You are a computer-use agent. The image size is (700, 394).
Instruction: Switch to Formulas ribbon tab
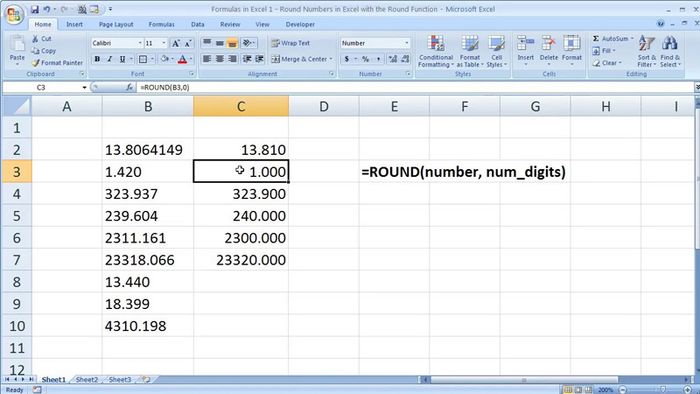tap(162, 25)
